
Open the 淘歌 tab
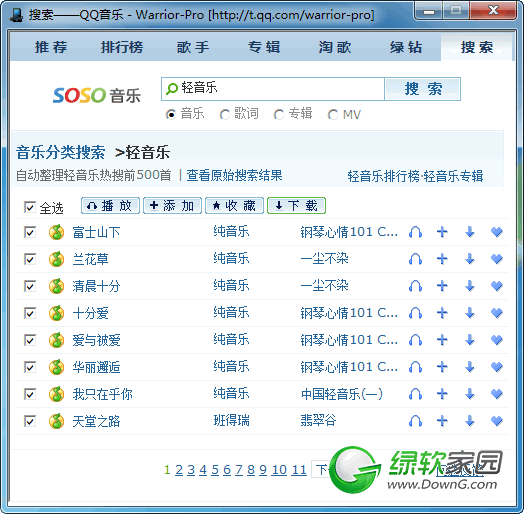pyautogui.click(x=335, y=47)
